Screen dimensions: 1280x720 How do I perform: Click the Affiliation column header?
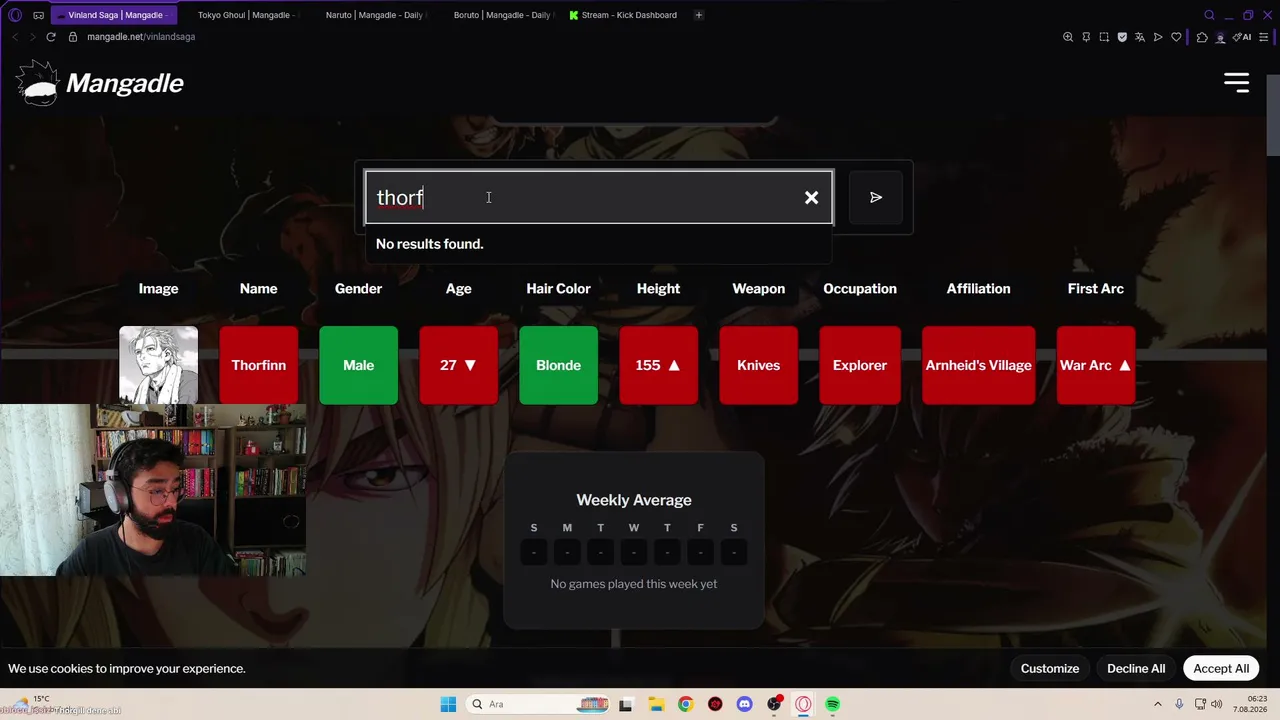click(x=978, y=289)
